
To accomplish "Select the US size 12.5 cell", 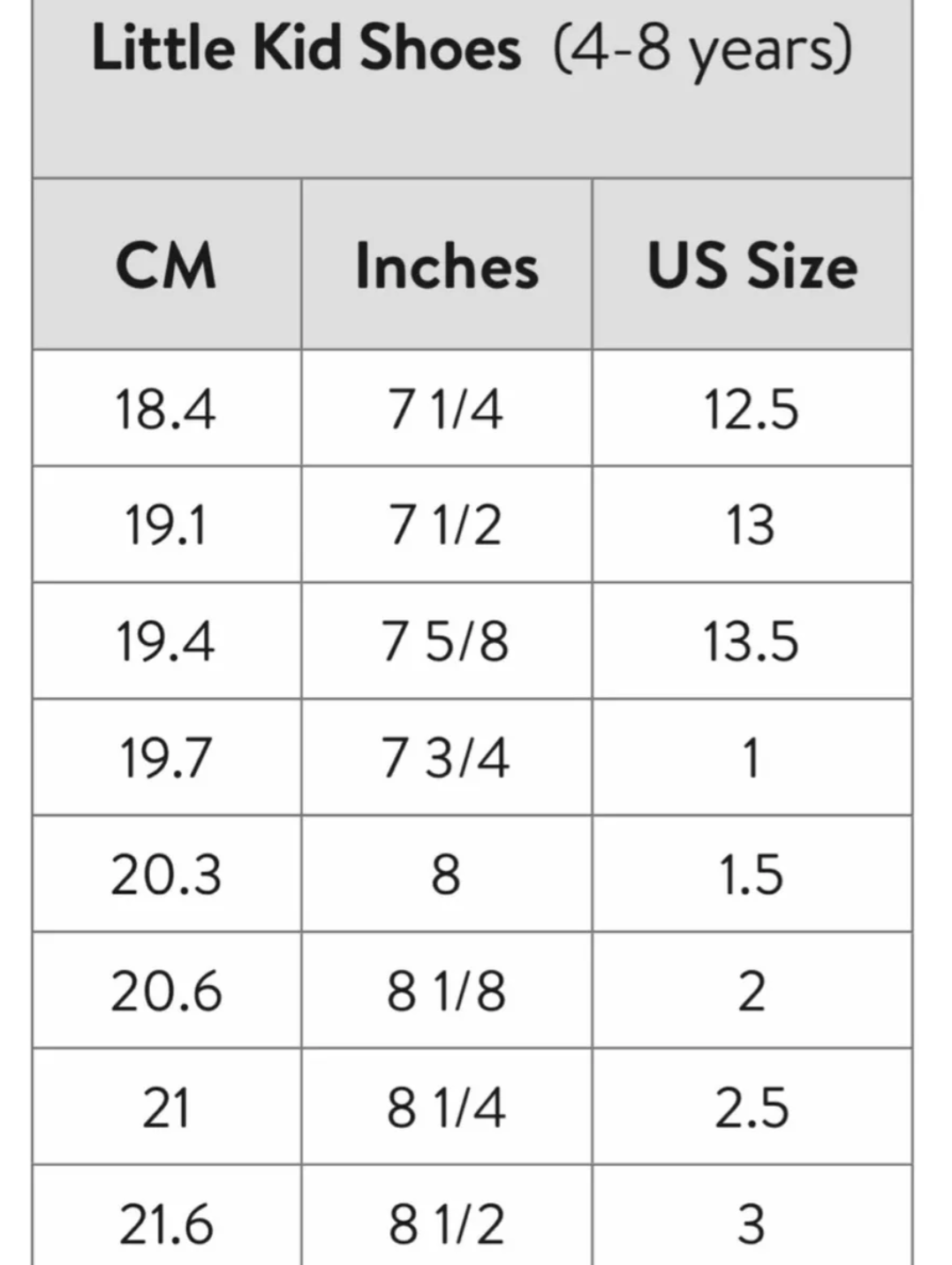I will pos(752,409).
